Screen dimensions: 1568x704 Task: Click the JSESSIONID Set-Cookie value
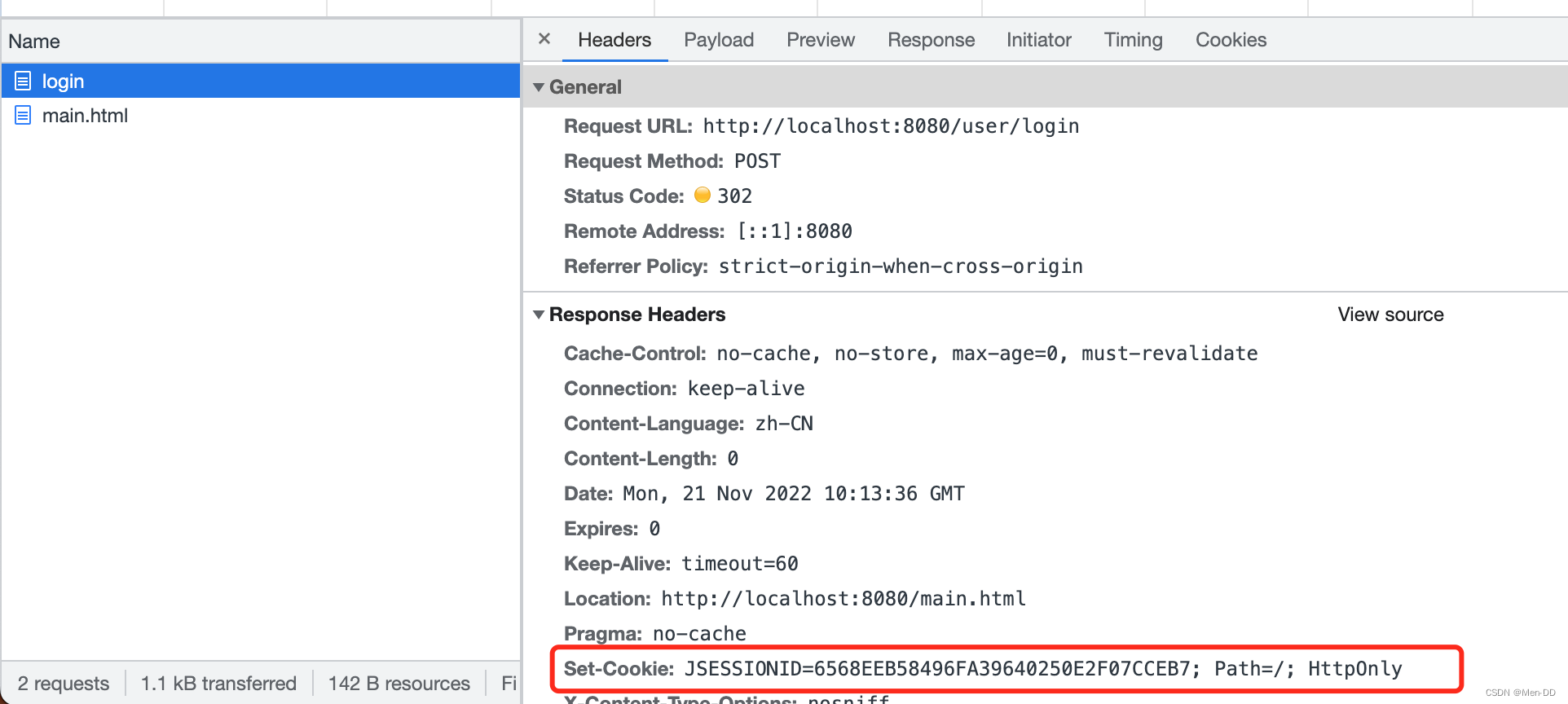pos(1043,669)
